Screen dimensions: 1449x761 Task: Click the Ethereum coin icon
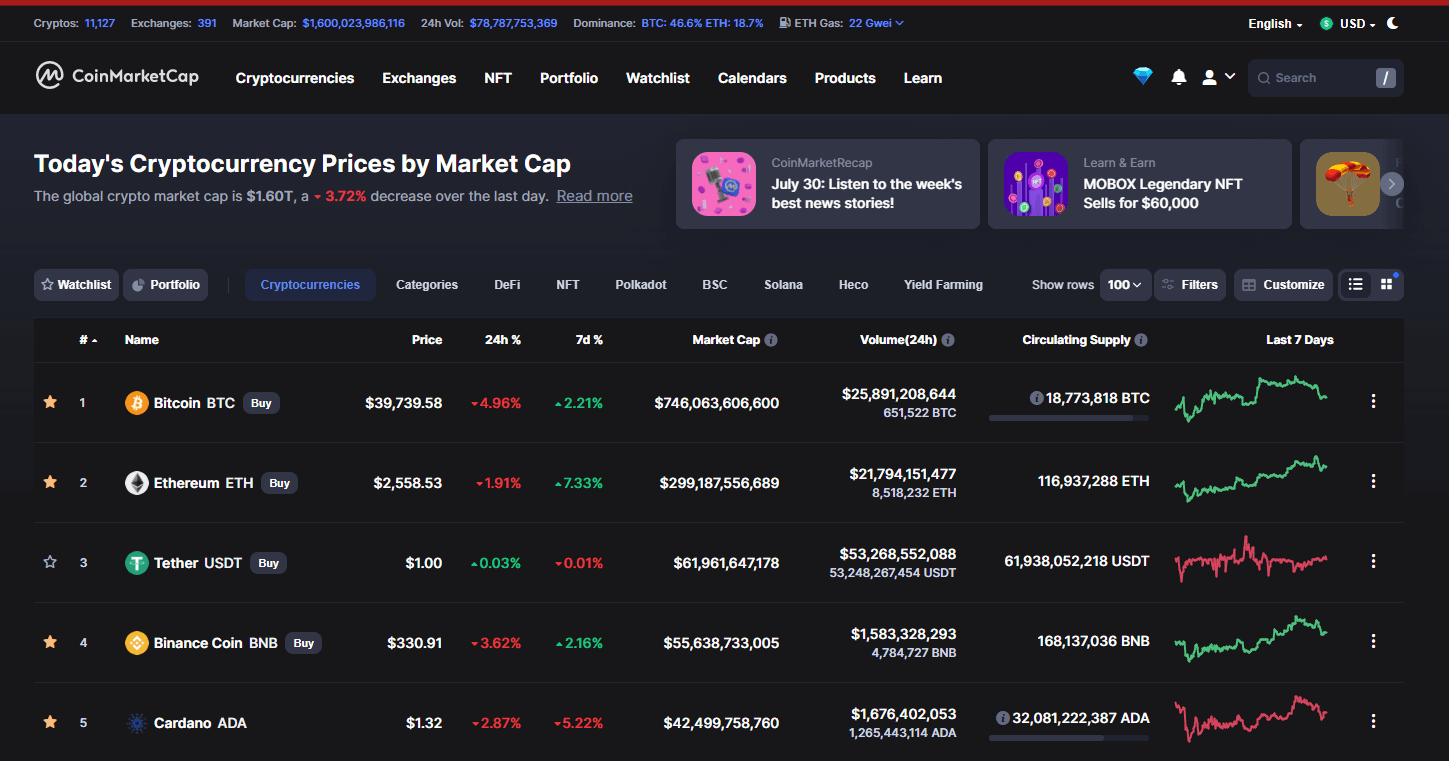136,483
